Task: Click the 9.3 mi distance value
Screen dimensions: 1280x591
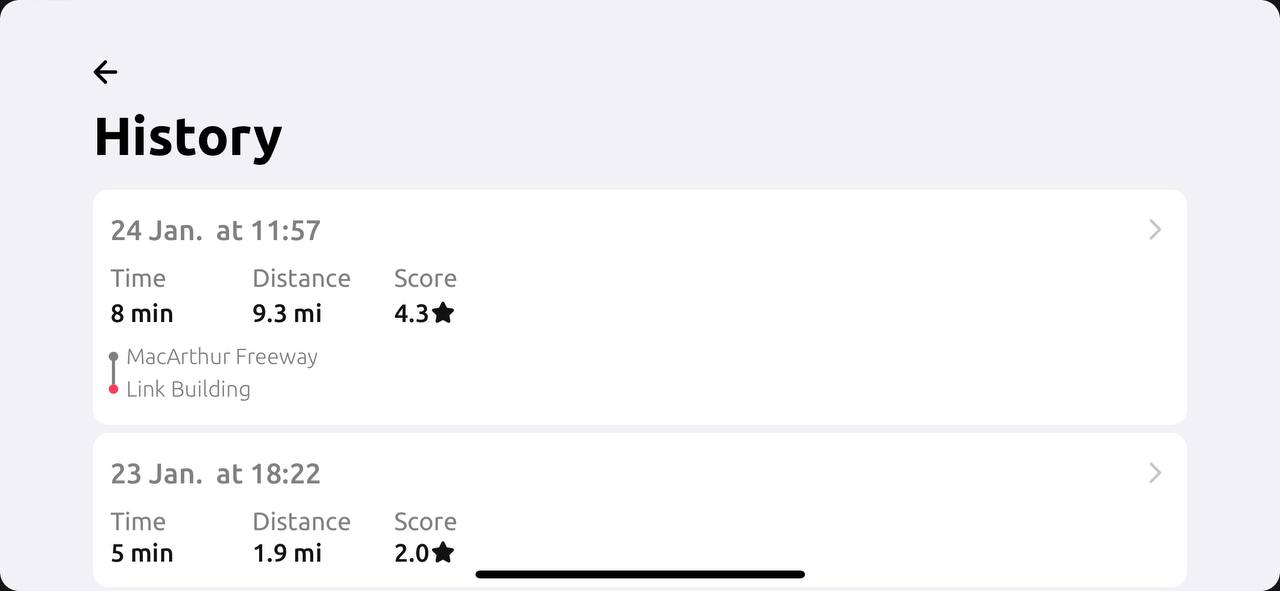Action: click(x=287, y=313)
